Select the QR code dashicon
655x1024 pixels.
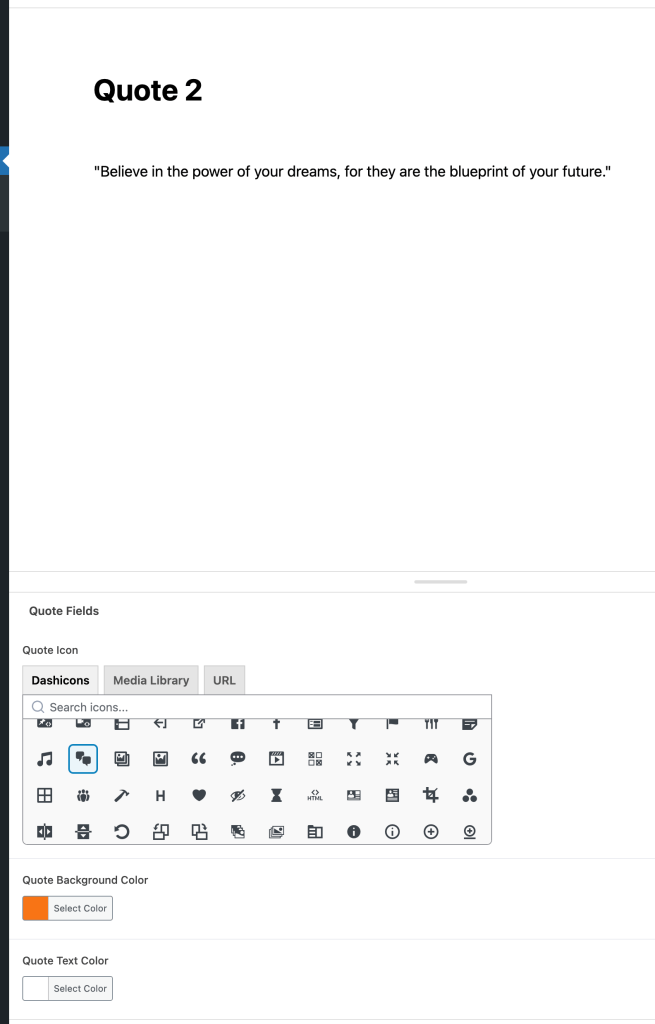tap(314, 759)
